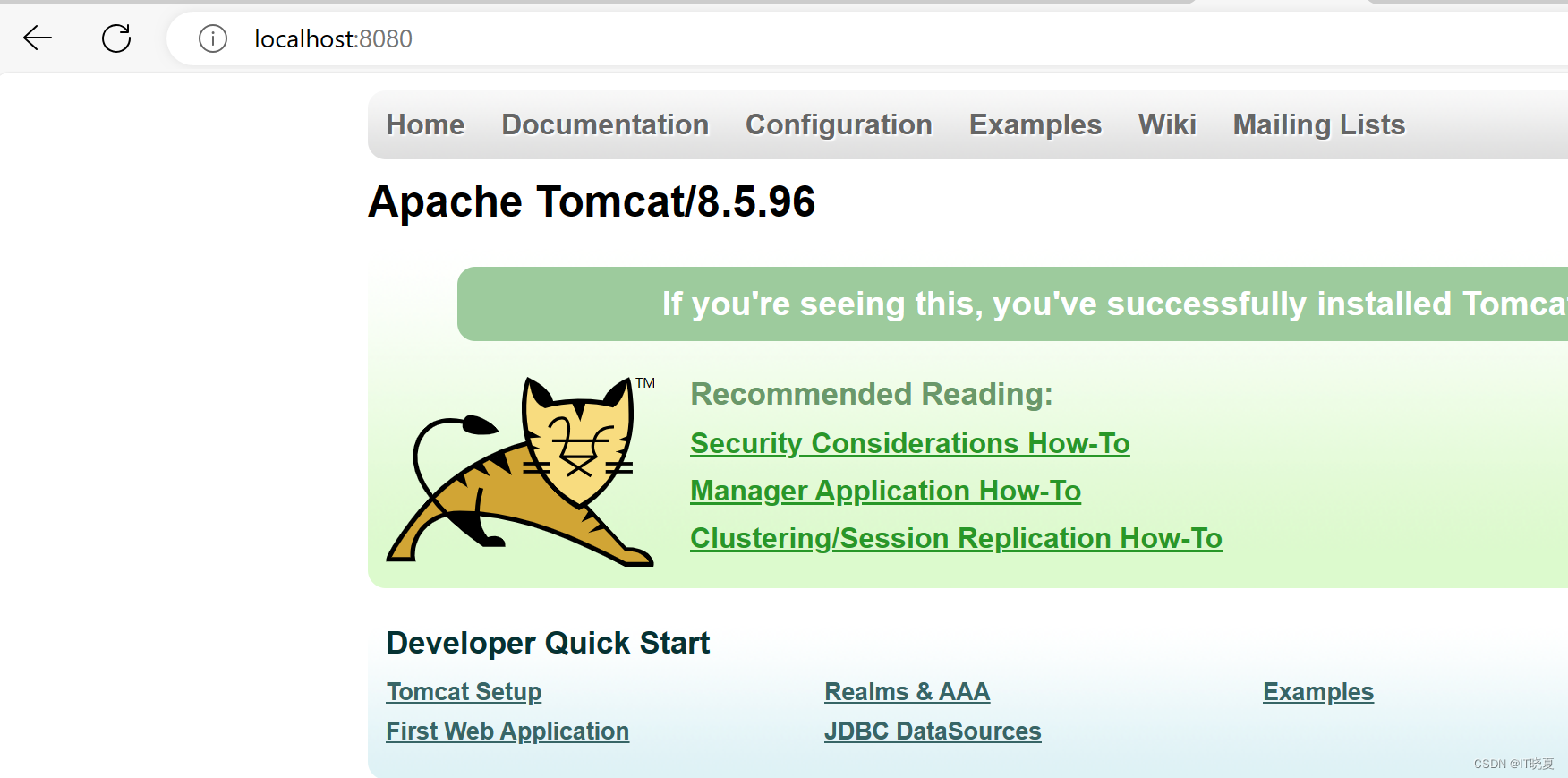Open Examples in the top navigation bar
This screenshot has height=778, width=1568.
pos(1035,124)
